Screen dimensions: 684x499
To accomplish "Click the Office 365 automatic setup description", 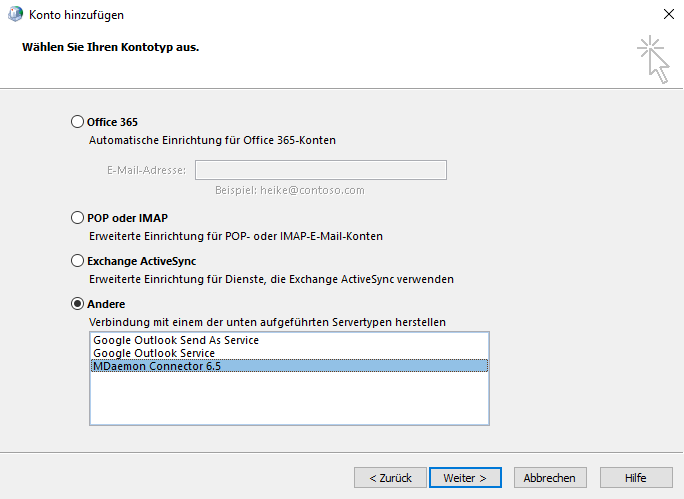I will tap(212, 141).
